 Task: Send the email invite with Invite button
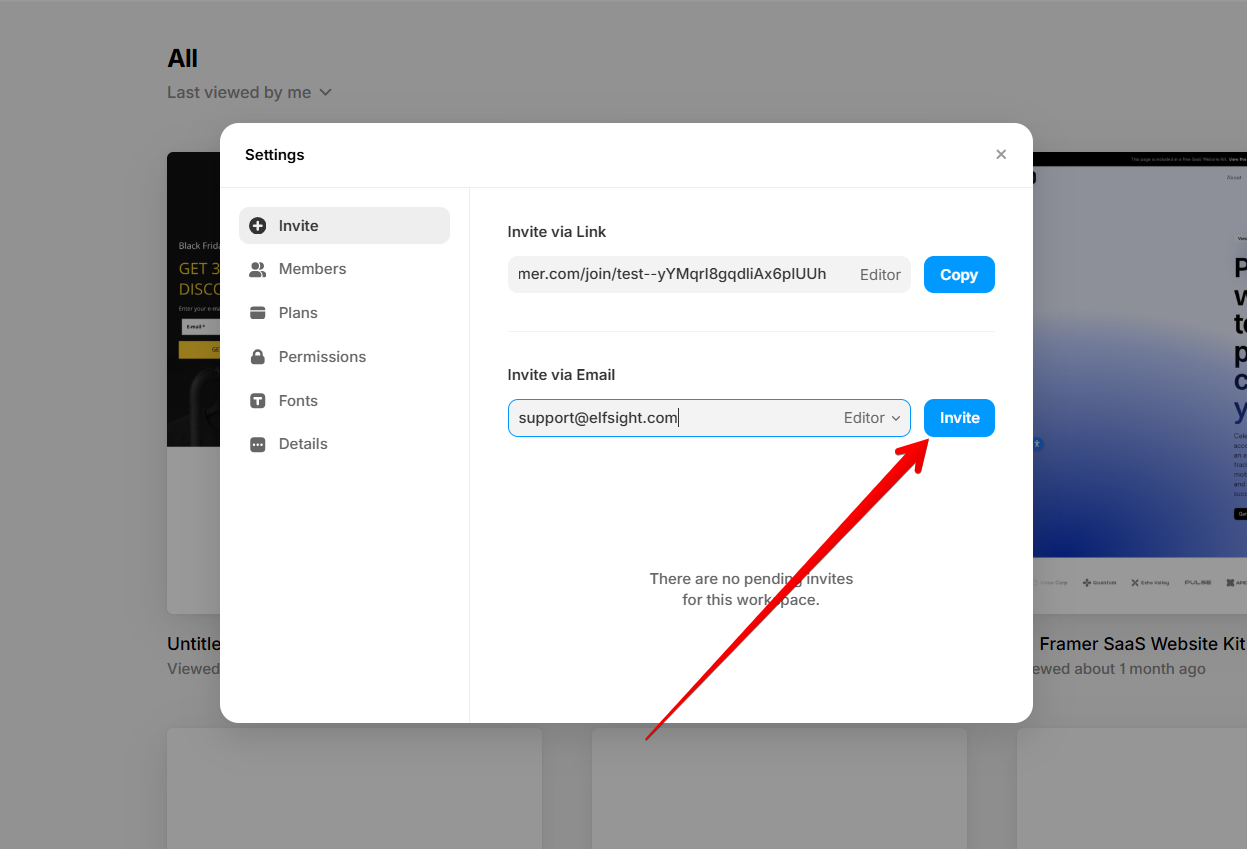click(959, 418)
